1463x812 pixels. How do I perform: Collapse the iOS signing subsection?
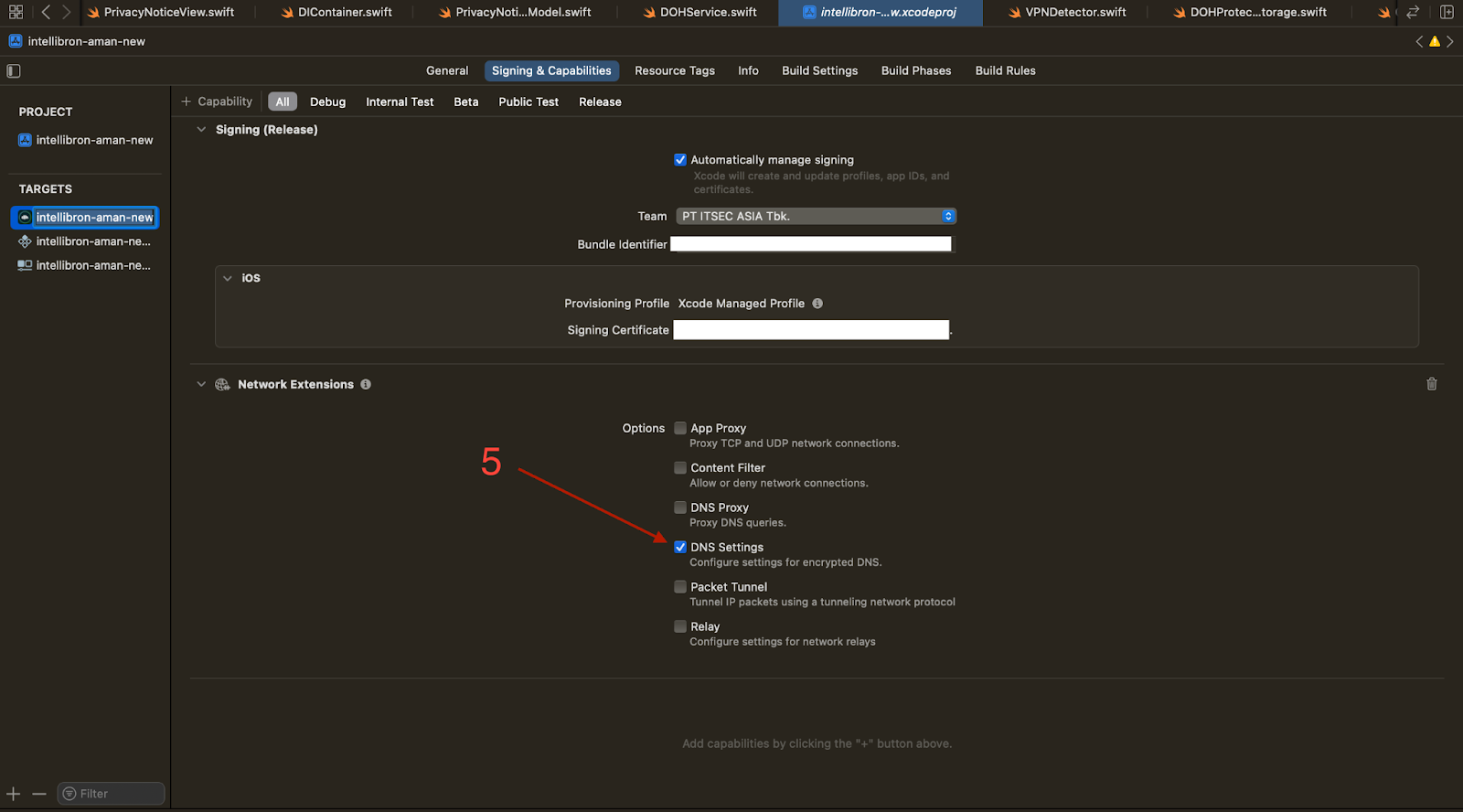pyautogui.click(x=228, y=278)
